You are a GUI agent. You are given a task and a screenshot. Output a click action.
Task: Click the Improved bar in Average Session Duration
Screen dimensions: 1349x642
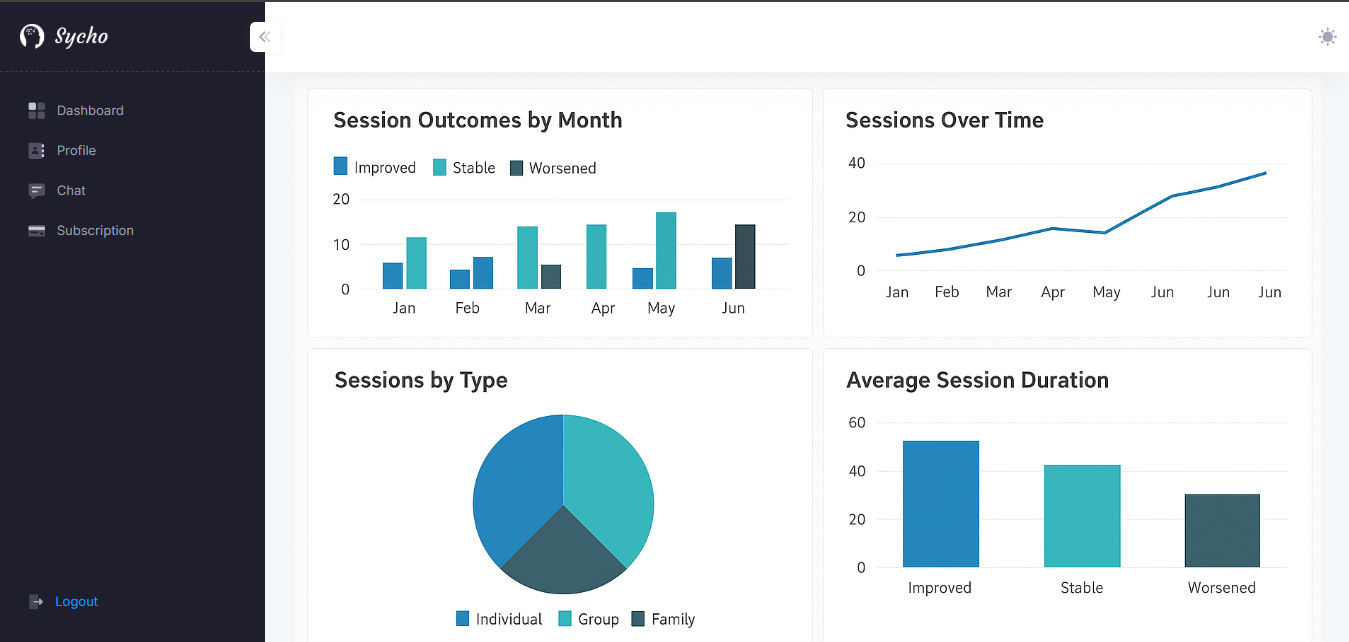click(x=940, y=504)
